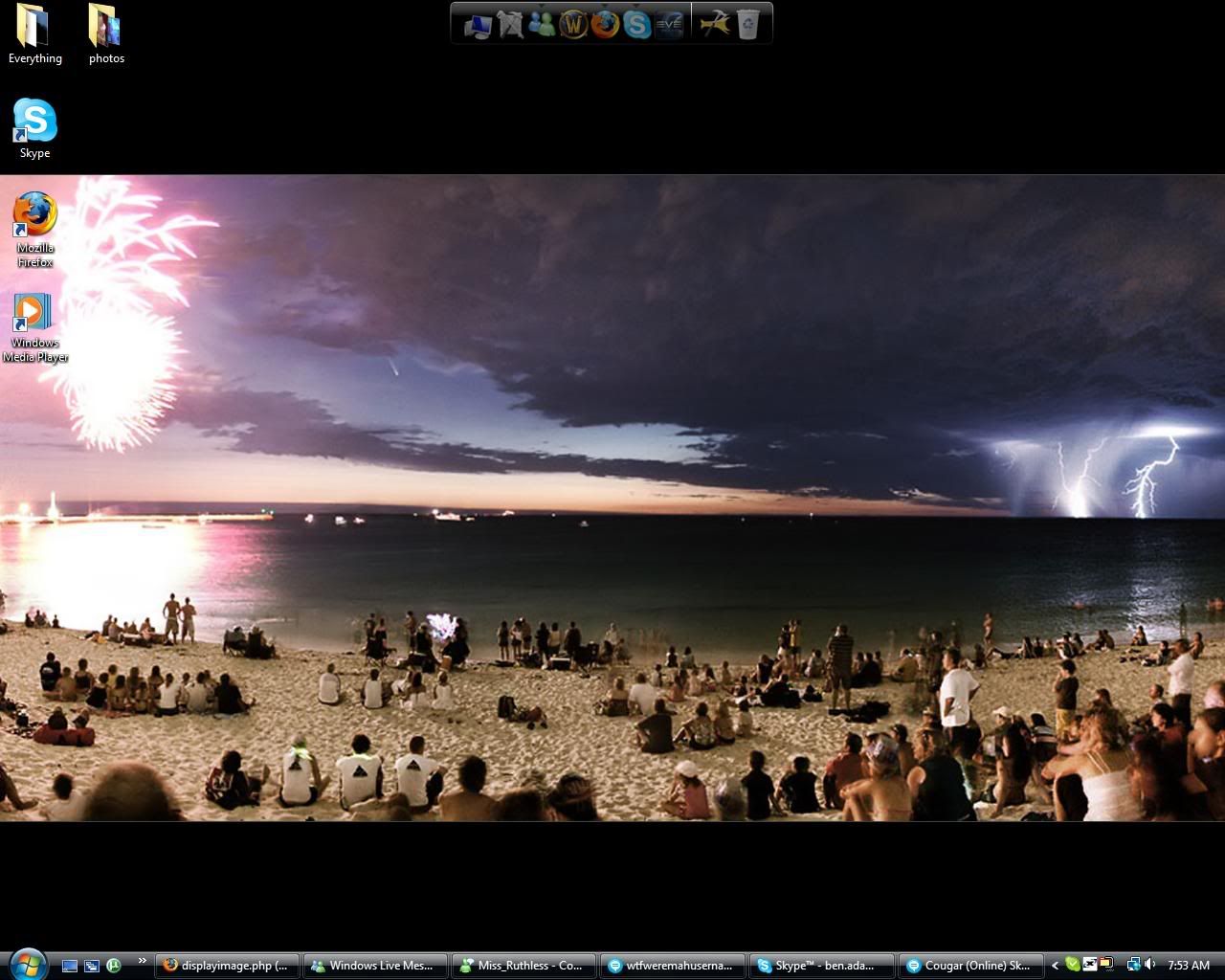
Task: Launch World of Warcraft from dock
Action: 573,24
